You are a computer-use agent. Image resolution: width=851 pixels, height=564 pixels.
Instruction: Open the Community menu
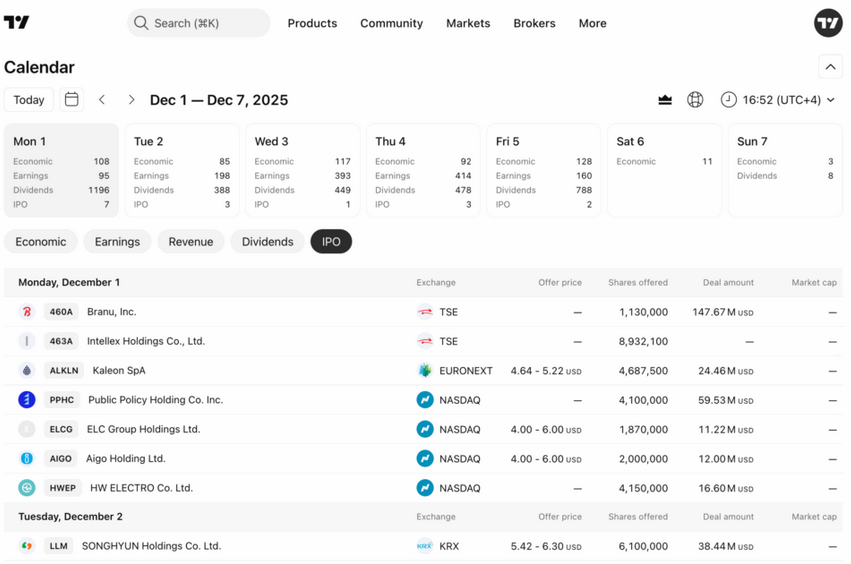pyautogui.click(x=391, y=23)
